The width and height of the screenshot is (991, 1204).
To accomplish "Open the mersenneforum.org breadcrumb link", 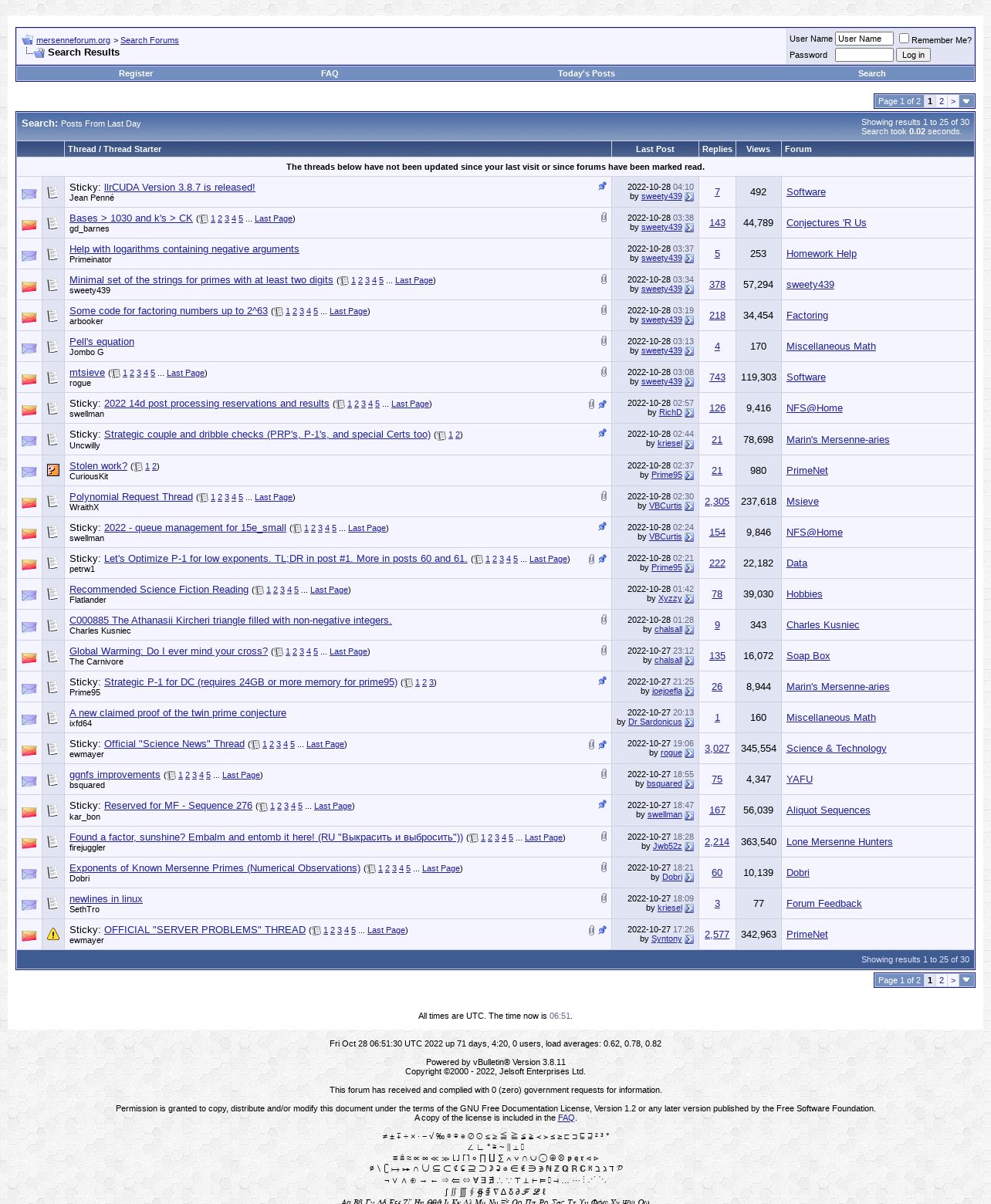I will point(73,40).
